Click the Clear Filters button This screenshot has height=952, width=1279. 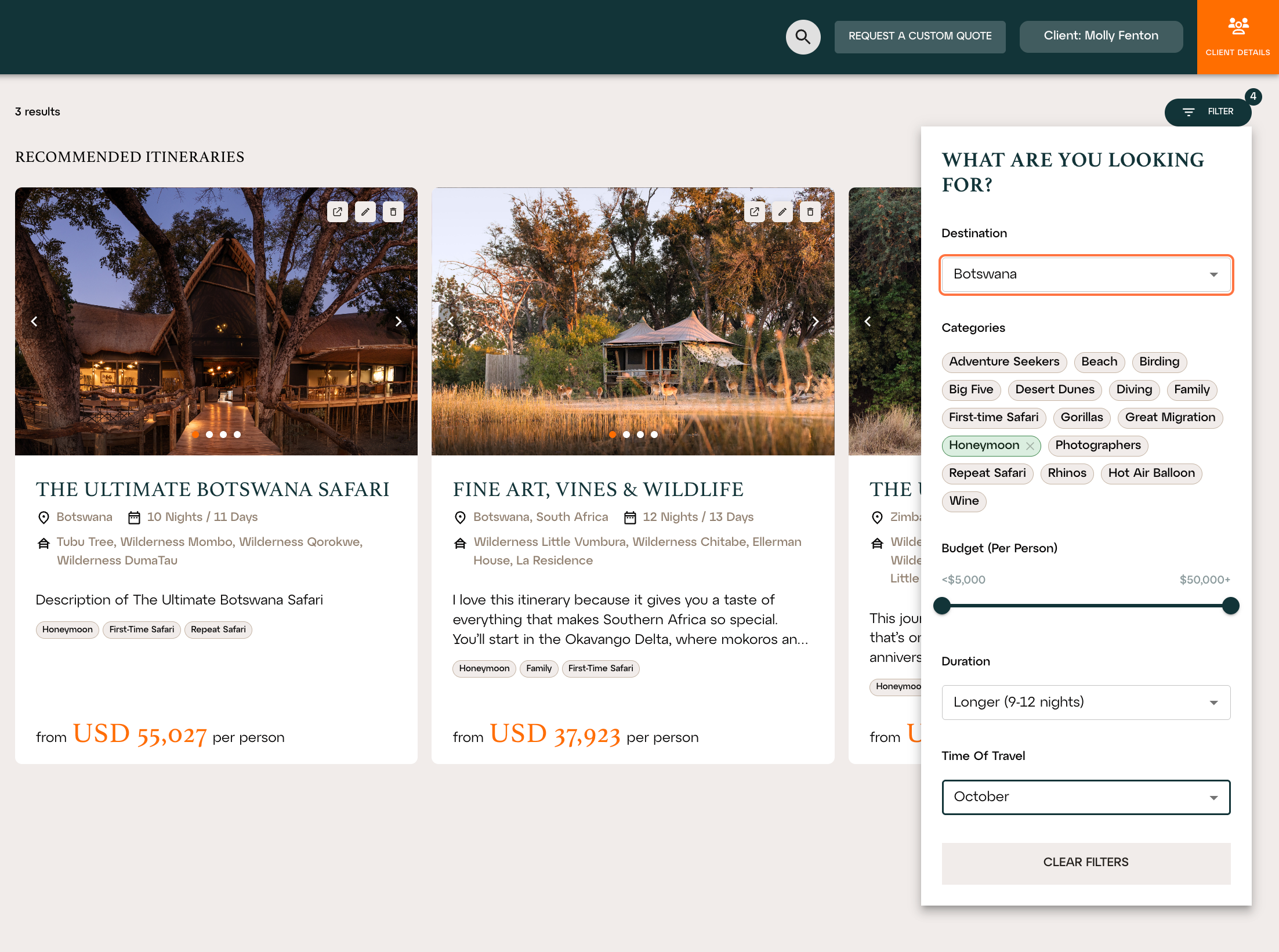coord(1086,863)
